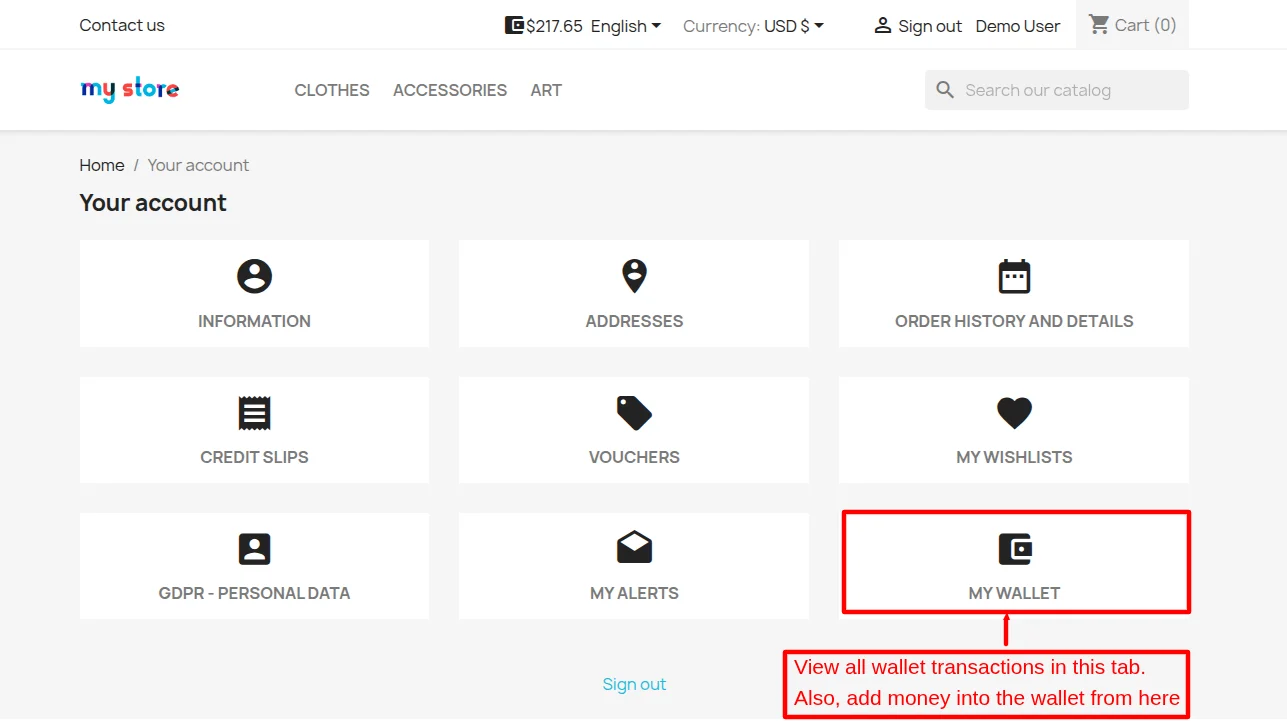Image resolution: width=1287 pixels, height=722 pixels.
Task: Open My Wishlists via the heart icon
Action: (1013, 412)
